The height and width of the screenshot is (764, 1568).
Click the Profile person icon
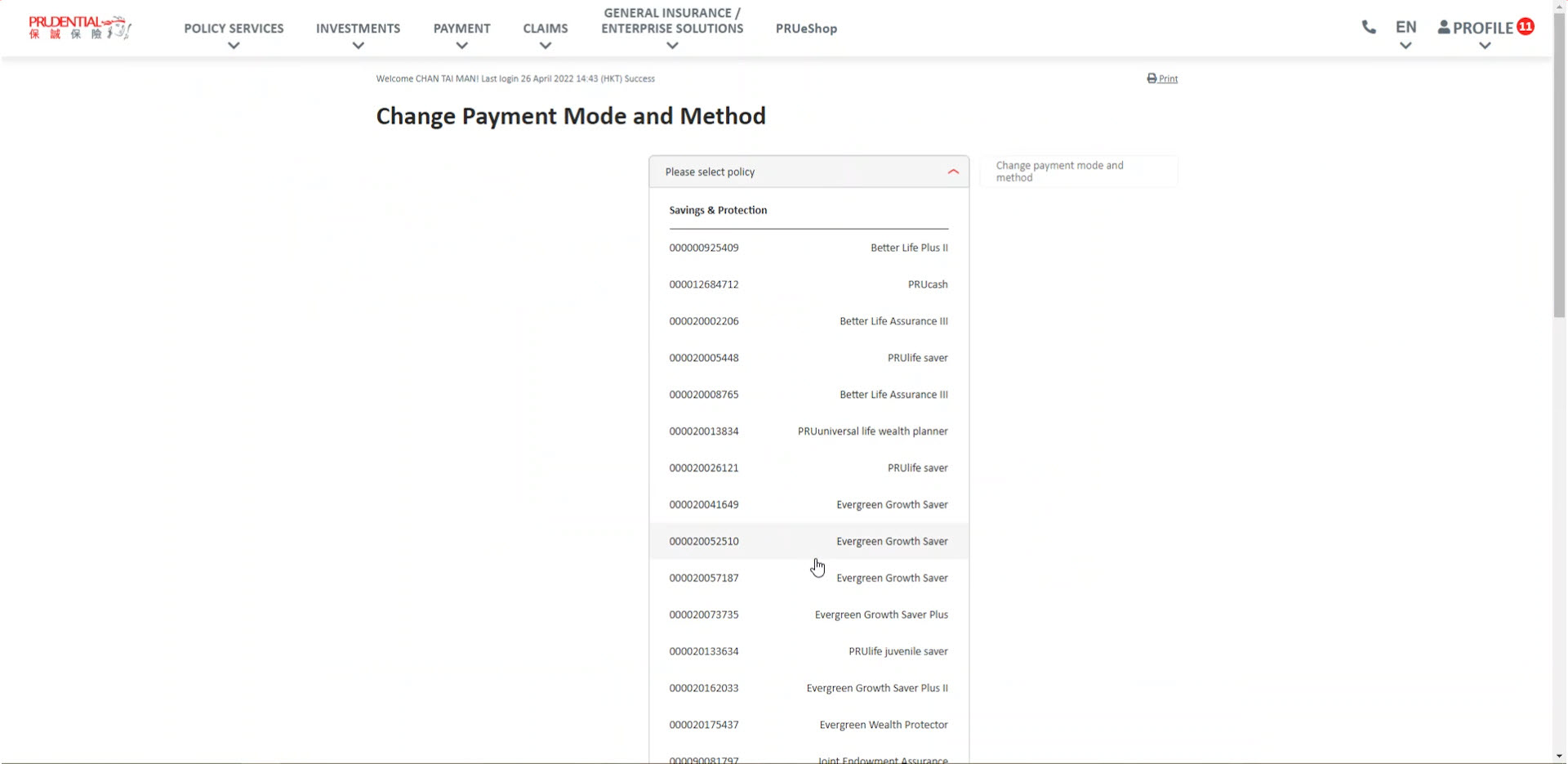[x=1443, y=26]
